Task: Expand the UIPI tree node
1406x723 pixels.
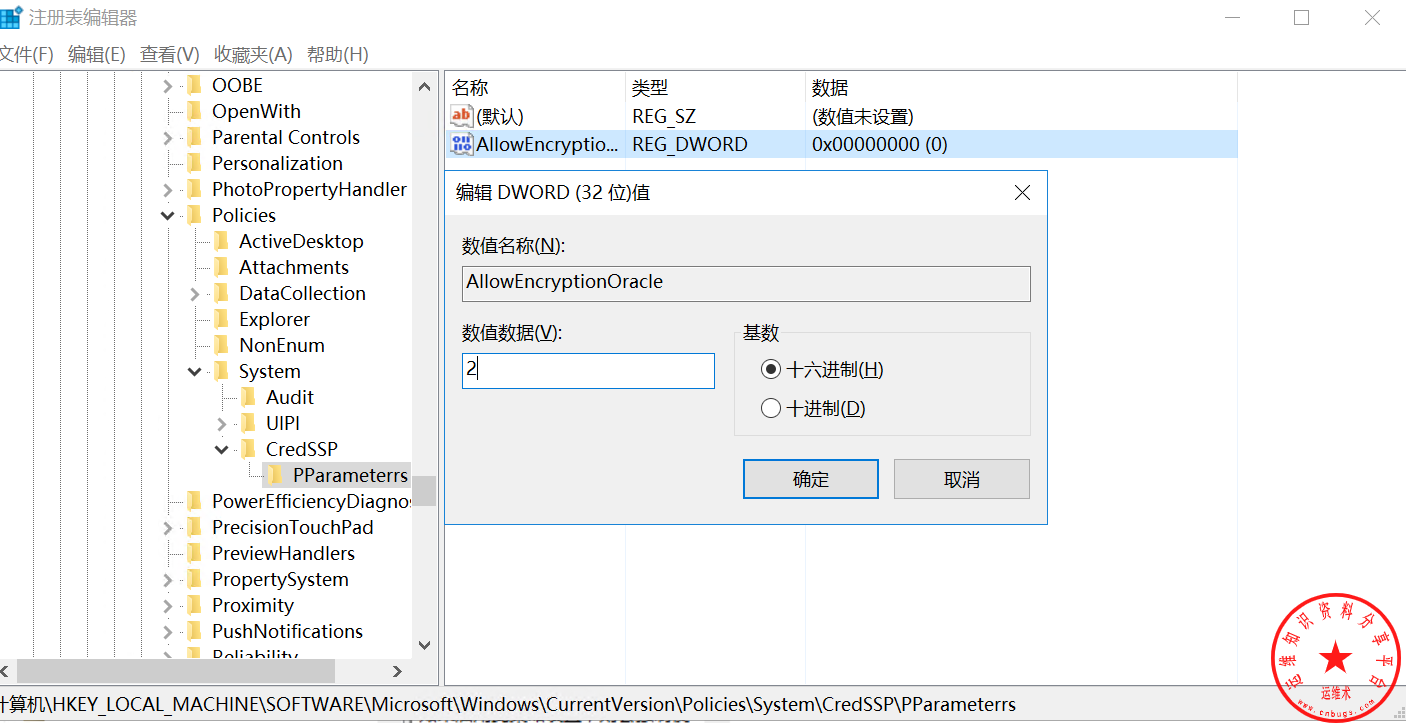Action: [222, 423]
